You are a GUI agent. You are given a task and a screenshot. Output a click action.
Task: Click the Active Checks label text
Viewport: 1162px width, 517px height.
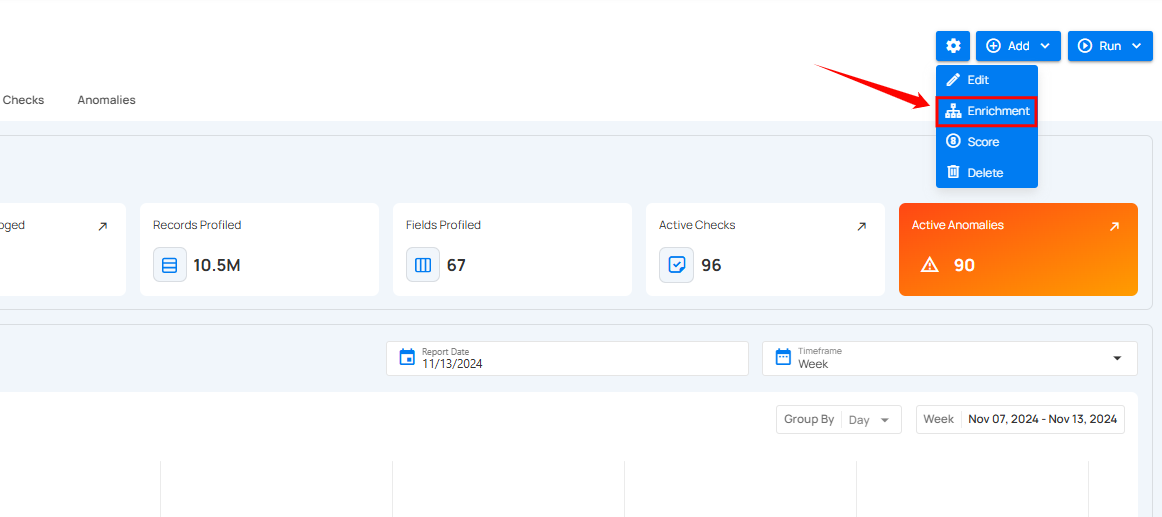[x=697, y=225]
